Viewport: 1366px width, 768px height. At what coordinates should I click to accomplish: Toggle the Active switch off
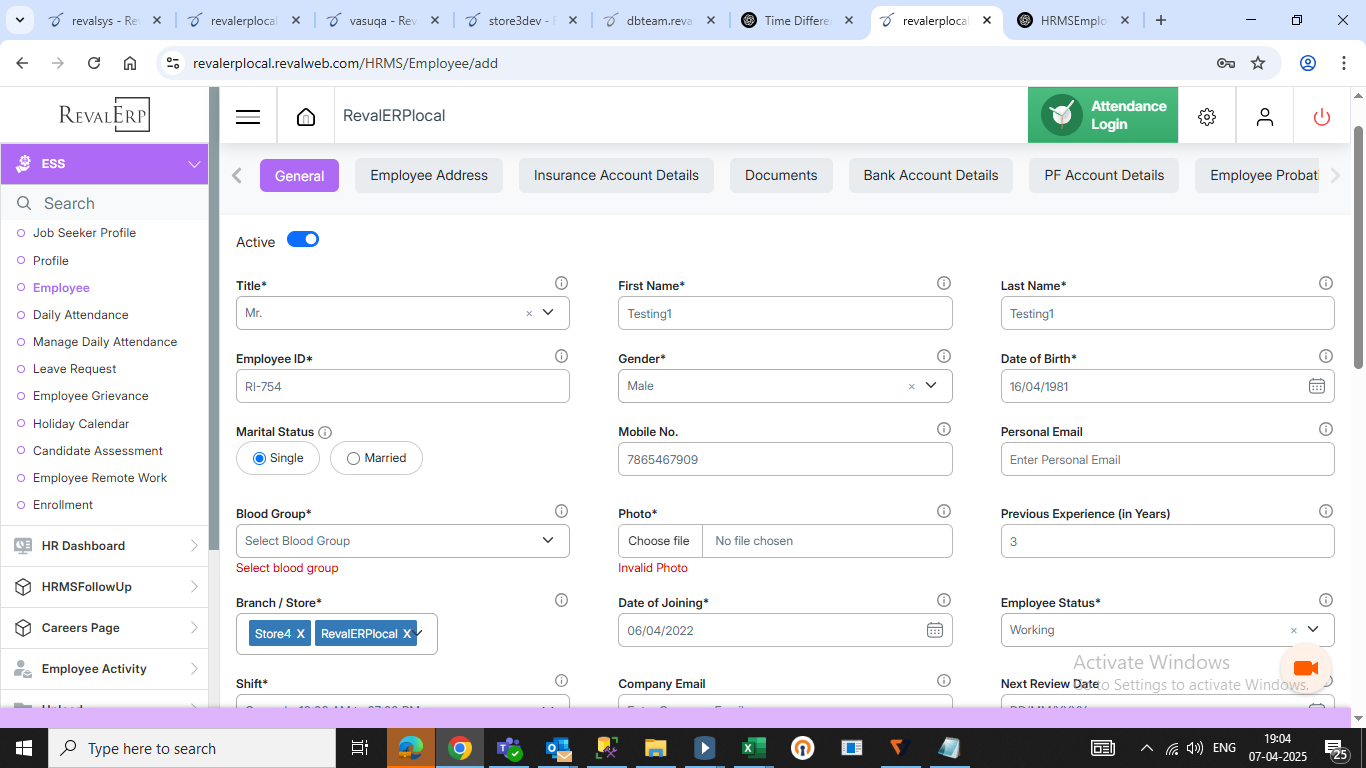tap(303, 240)
